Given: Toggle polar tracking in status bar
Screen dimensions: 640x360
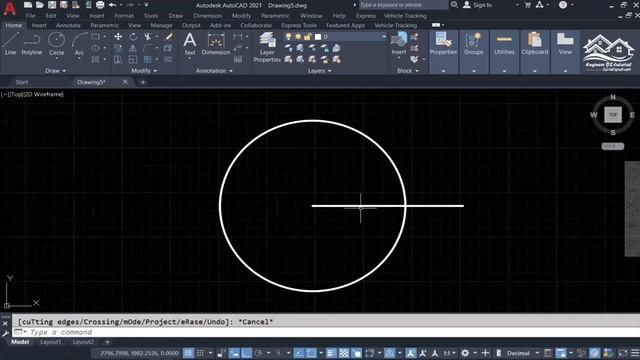Looking at the screenshot, I should tap(258, 353).
